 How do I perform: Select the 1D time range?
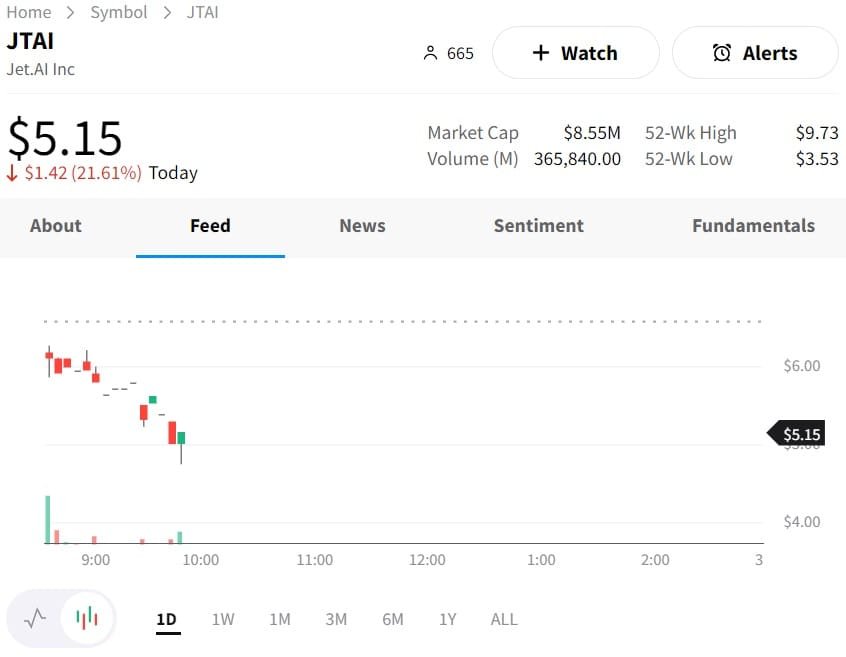pos(166,619)
